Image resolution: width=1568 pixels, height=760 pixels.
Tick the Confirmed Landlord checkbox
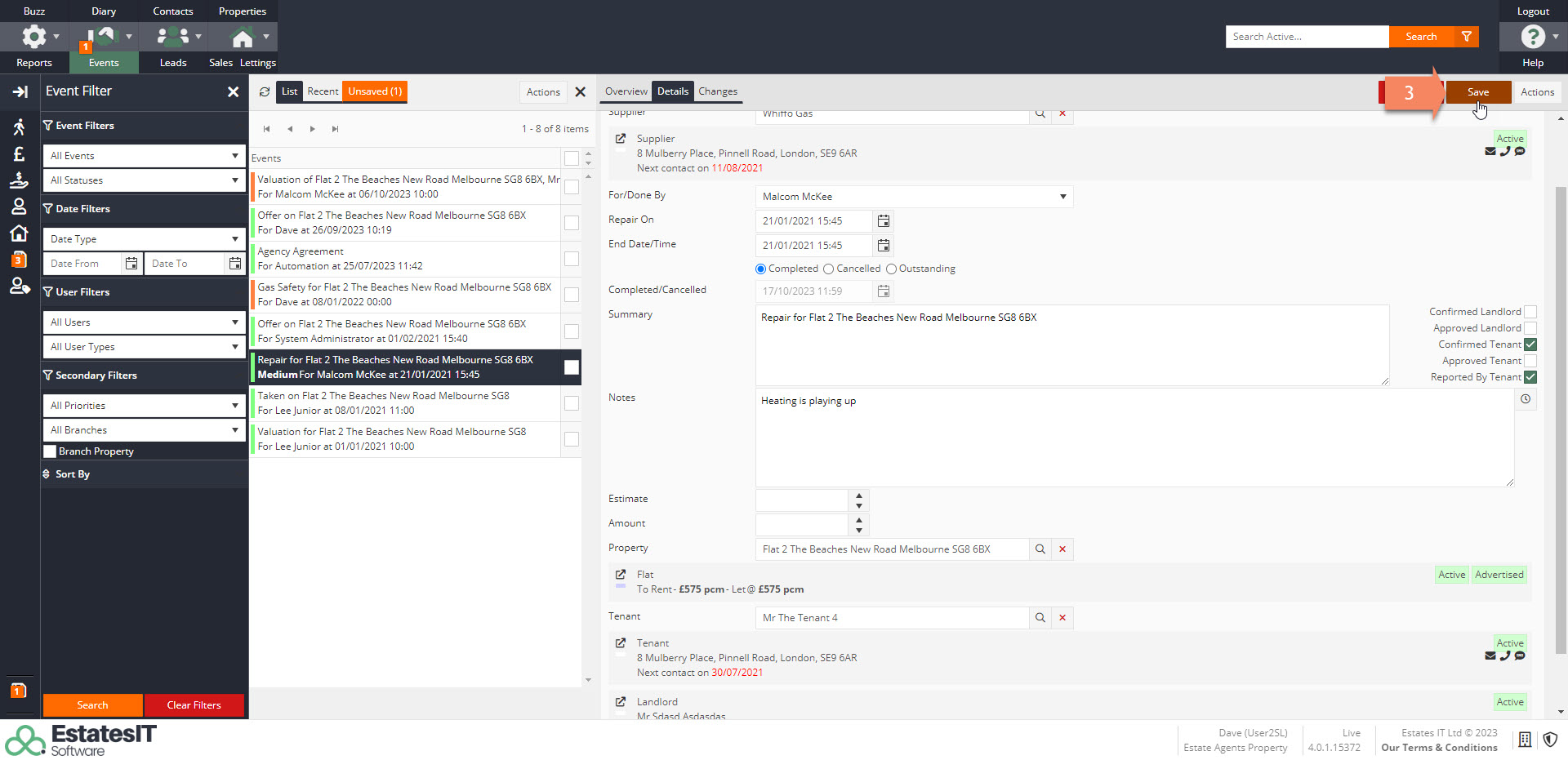[x=1530, y=312]
